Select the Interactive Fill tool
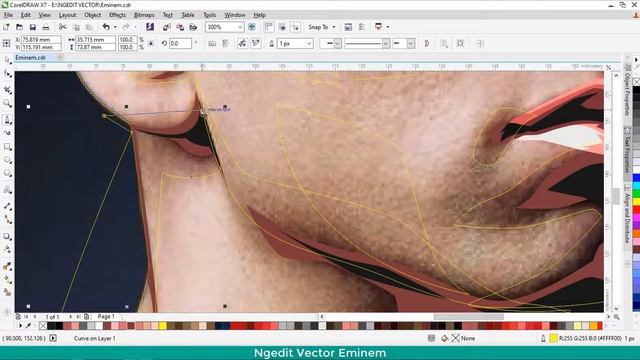This screenshot has height=360, width=640. (7, 280)
